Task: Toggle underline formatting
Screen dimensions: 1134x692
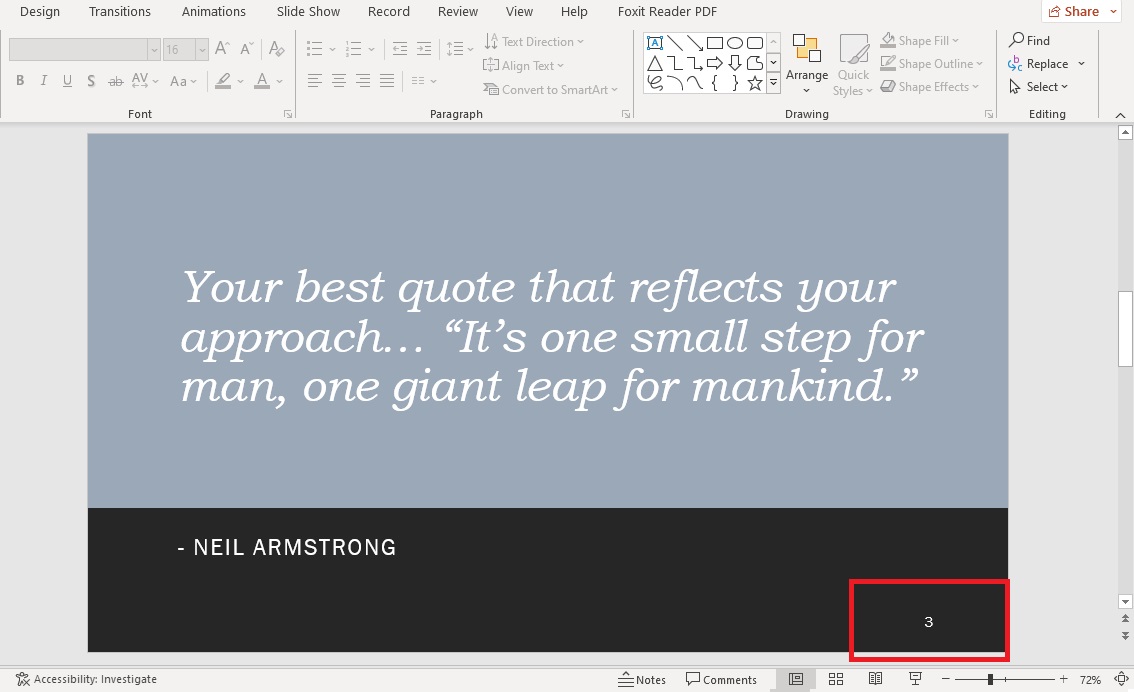Action: click(67, 80)
